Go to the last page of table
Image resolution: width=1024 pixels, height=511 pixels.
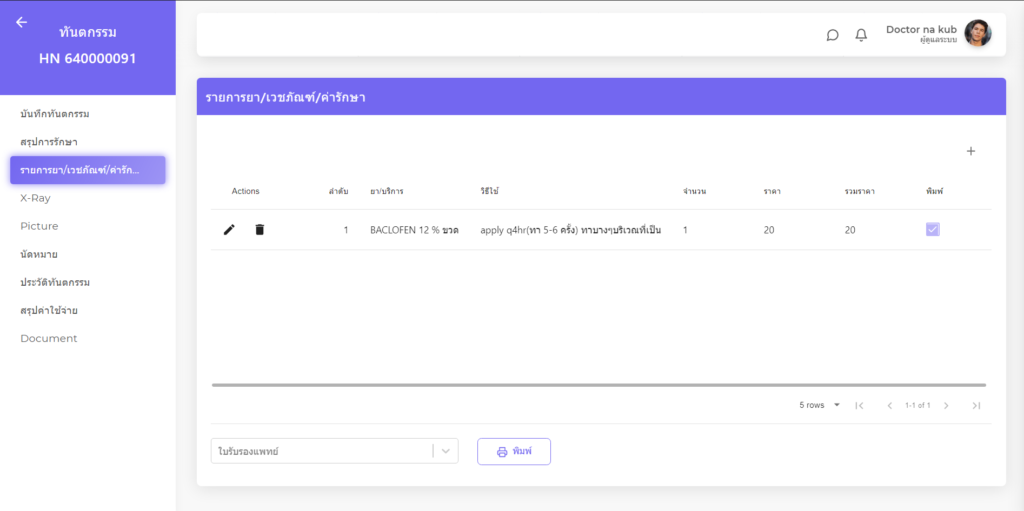coord(976,405)
